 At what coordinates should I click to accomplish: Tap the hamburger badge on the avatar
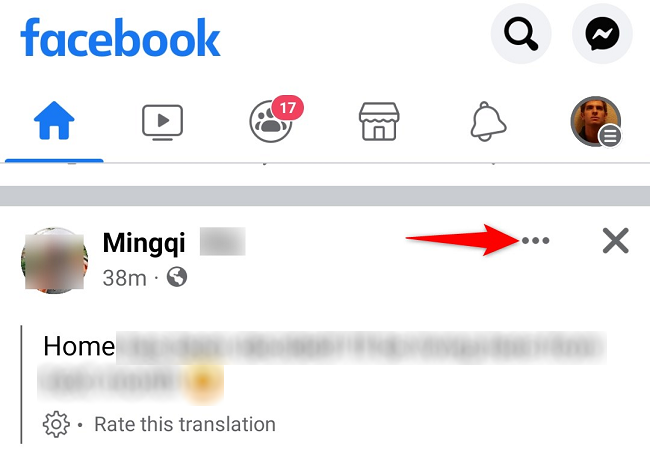tap(610, 136)
